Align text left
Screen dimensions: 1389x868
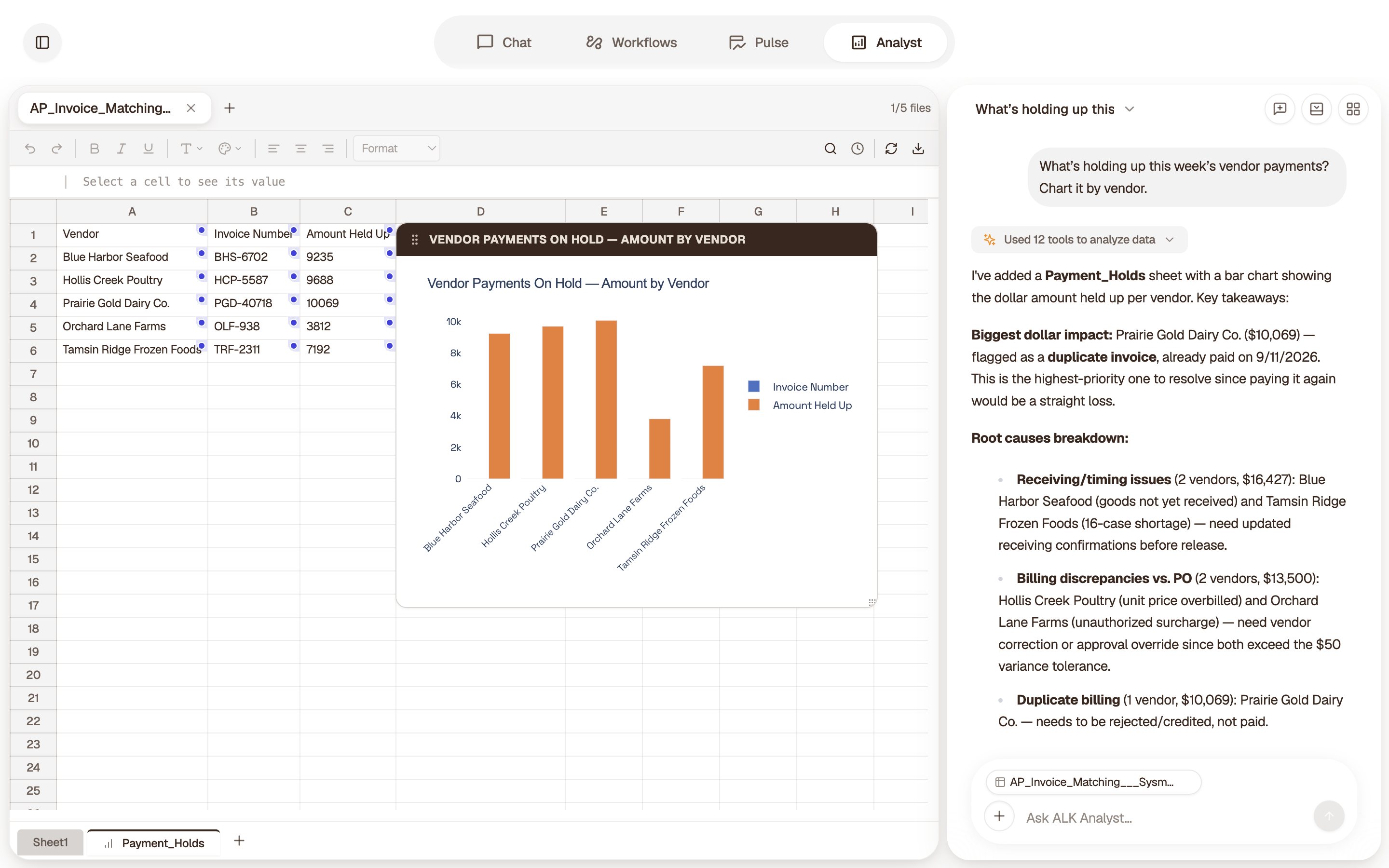pyautogui.click(x=273, y=149)
